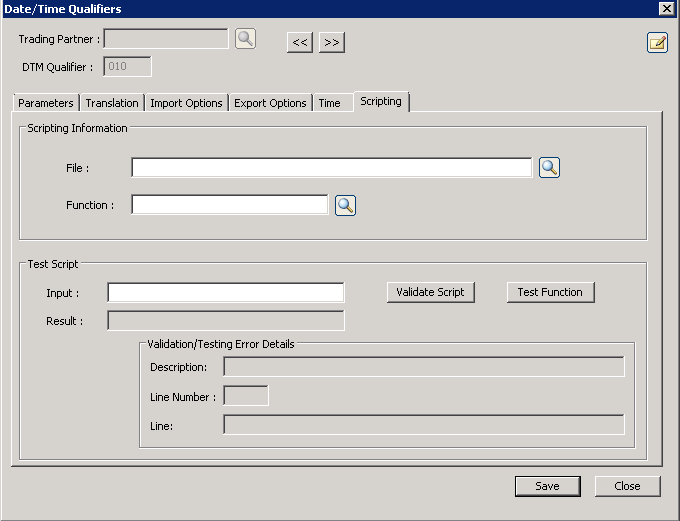Switch to Export Options tab
Image resolution: width=680 pixels, height=521 pixels.
point(270,103)
